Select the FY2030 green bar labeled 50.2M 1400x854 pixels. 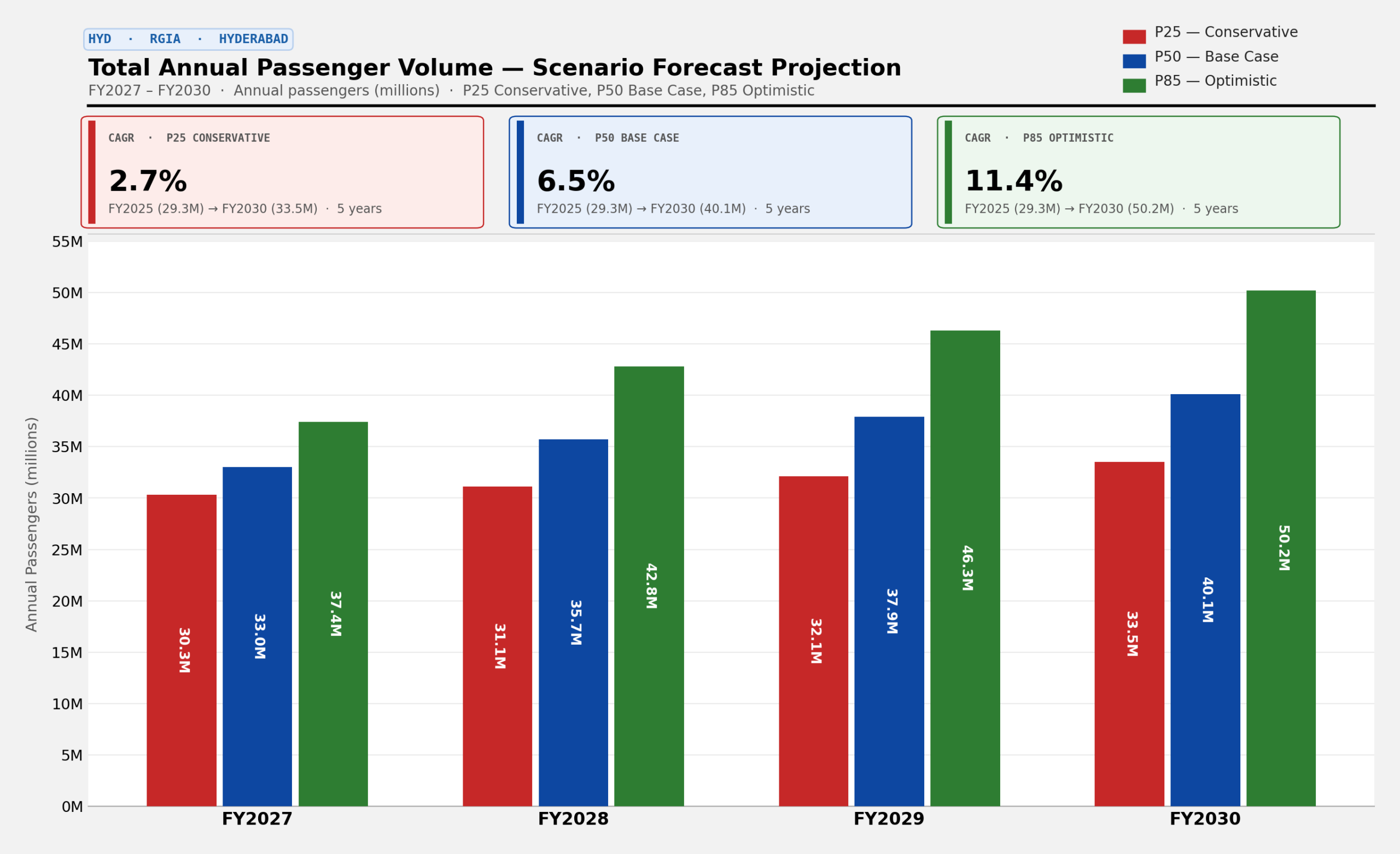click(1281, 548)
